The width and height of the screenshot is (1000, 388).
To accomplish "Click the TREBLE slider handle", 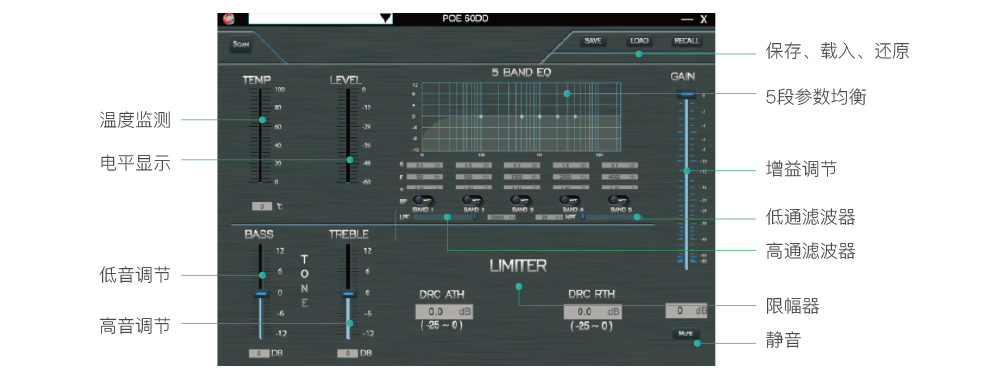I will click(x=348, y=294).
